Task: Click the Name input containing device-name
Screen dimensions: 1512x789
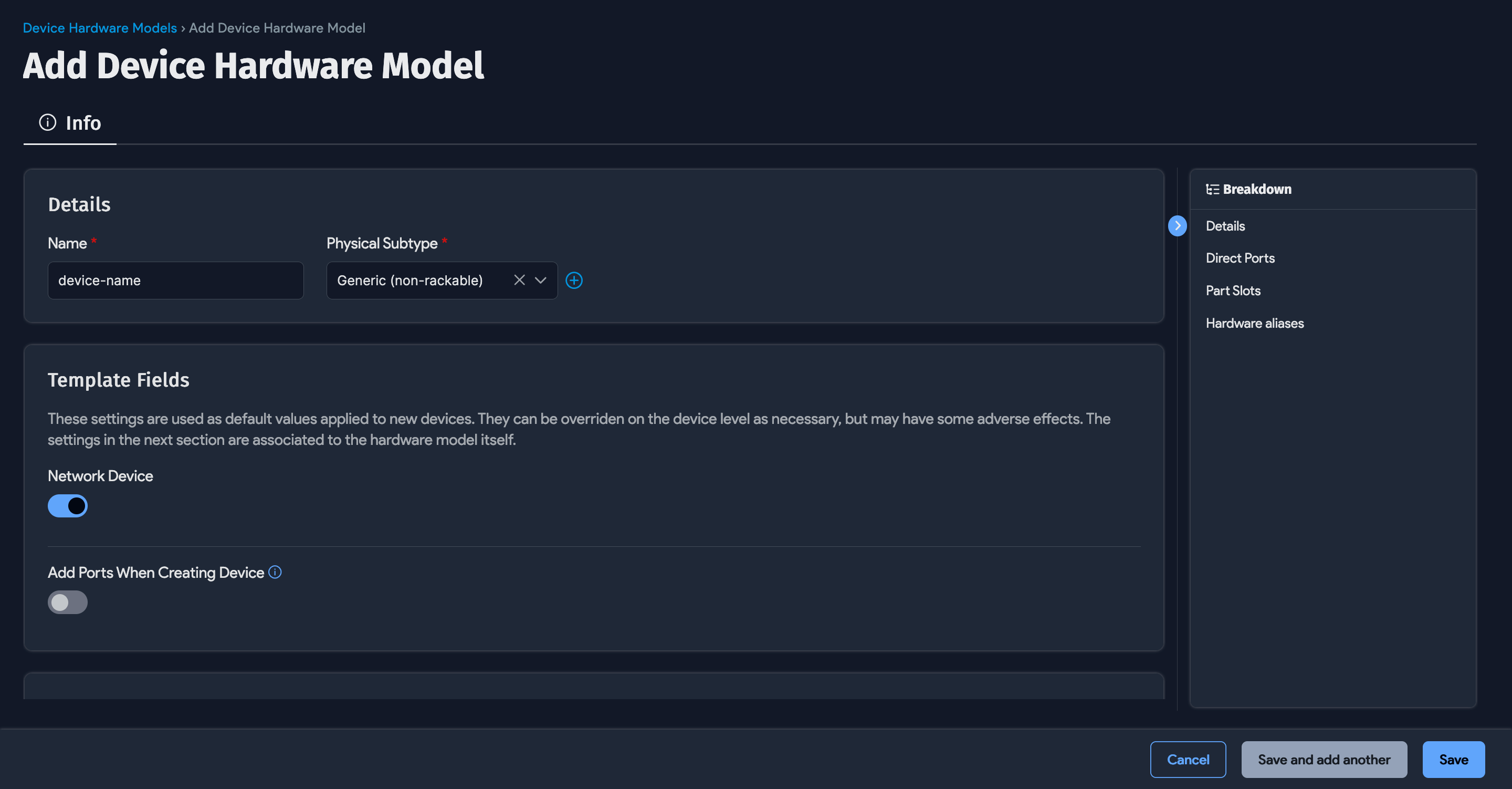Action: point(175,280)
